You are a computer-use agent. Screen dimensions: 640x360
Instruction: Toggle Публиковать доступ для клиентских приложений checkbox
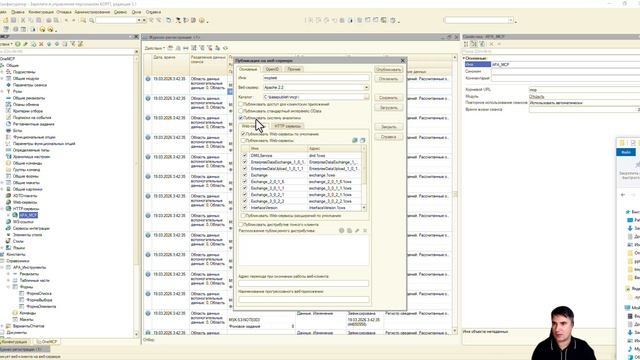241,104
